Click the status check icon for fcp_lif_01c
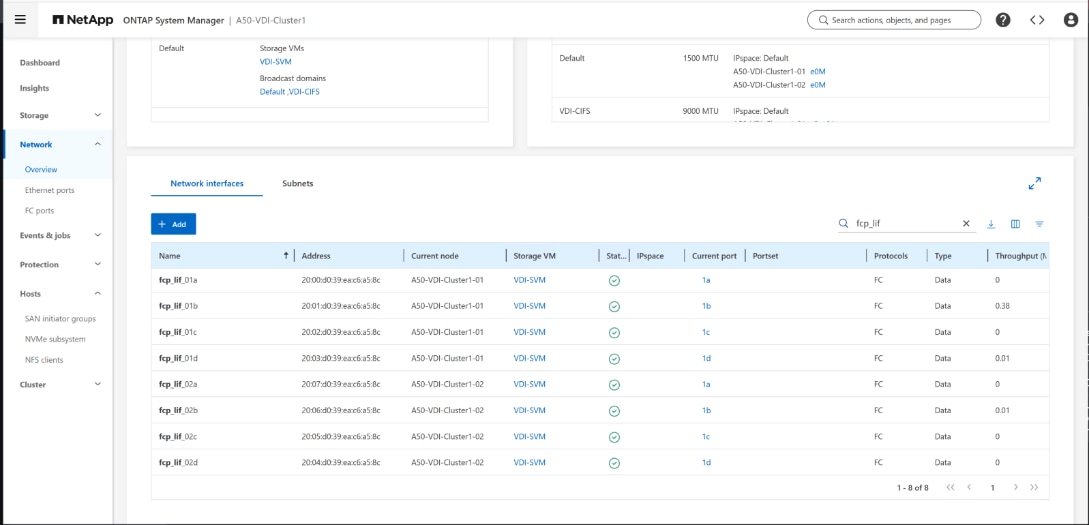Screen dimensions: 1089x525 614,333
